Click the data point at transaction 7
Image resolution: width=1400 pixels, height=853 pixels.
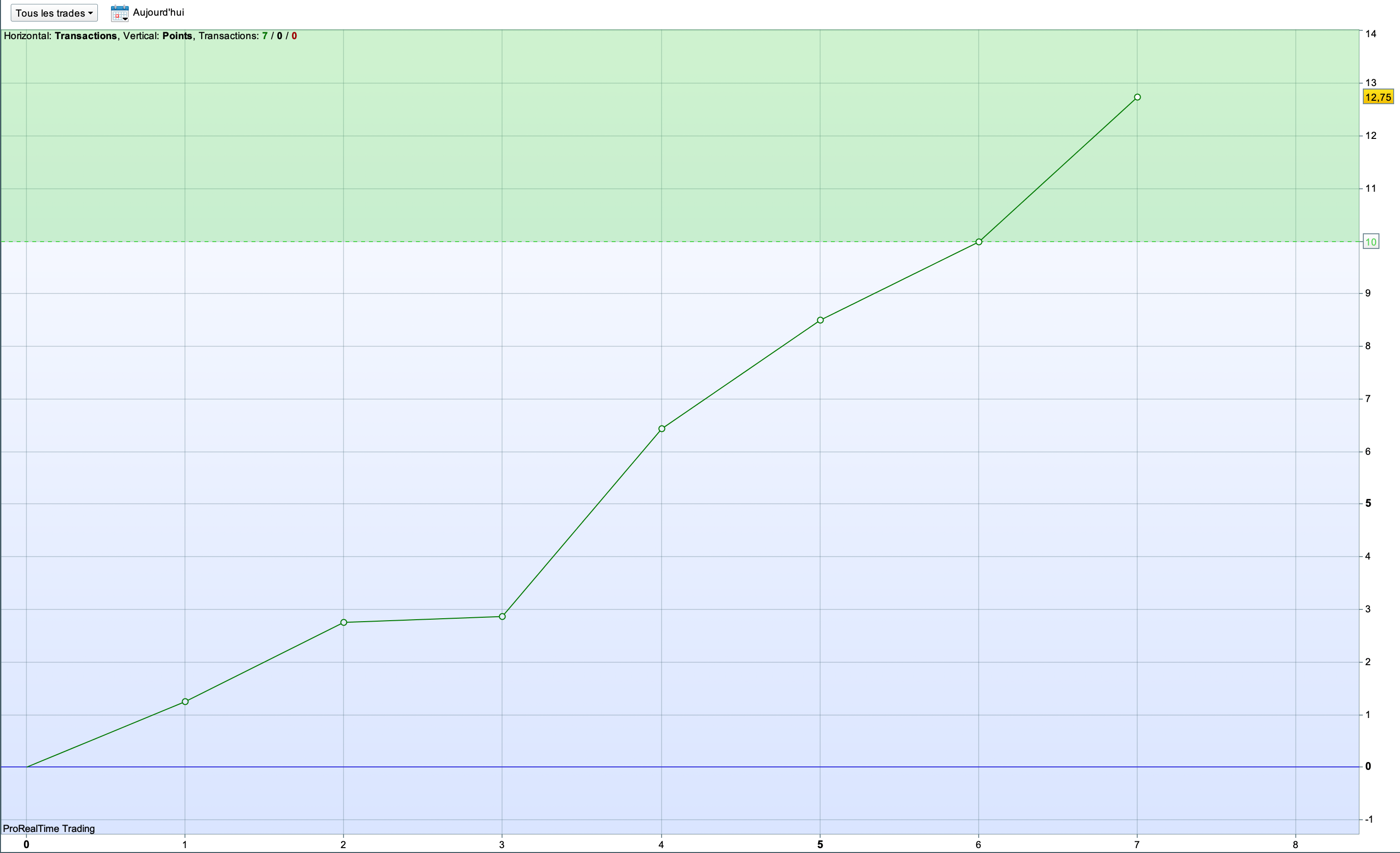1137,97
